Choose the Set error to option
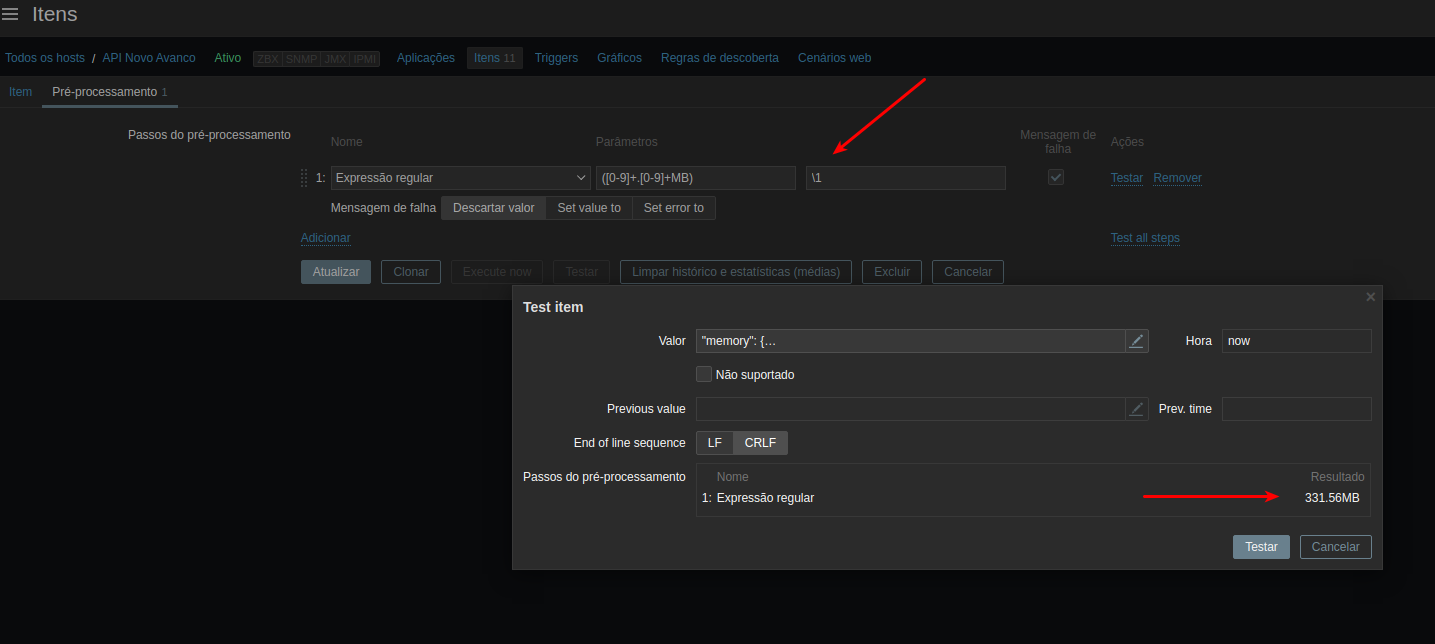1435x644 pixels. pos(673,208)
